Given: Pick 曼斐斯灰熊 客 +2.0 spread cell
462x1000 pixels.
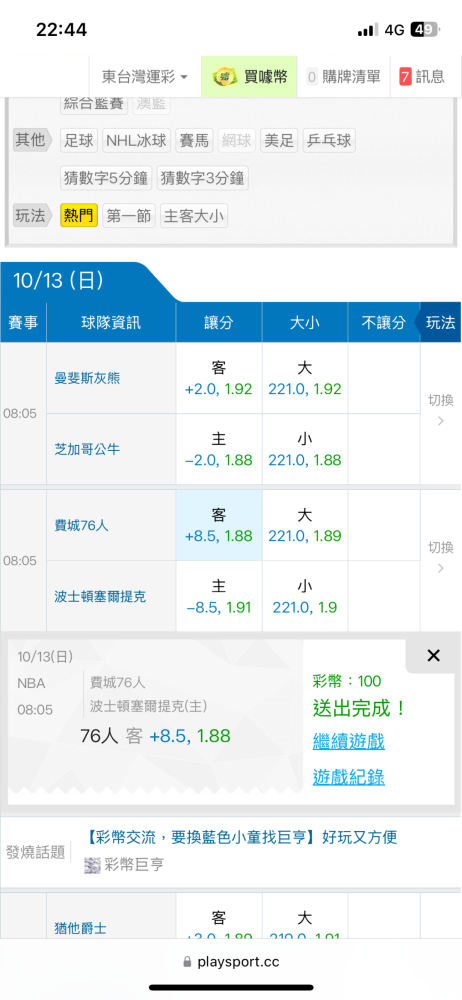Looking at the screenshot, I should [219, 378].
